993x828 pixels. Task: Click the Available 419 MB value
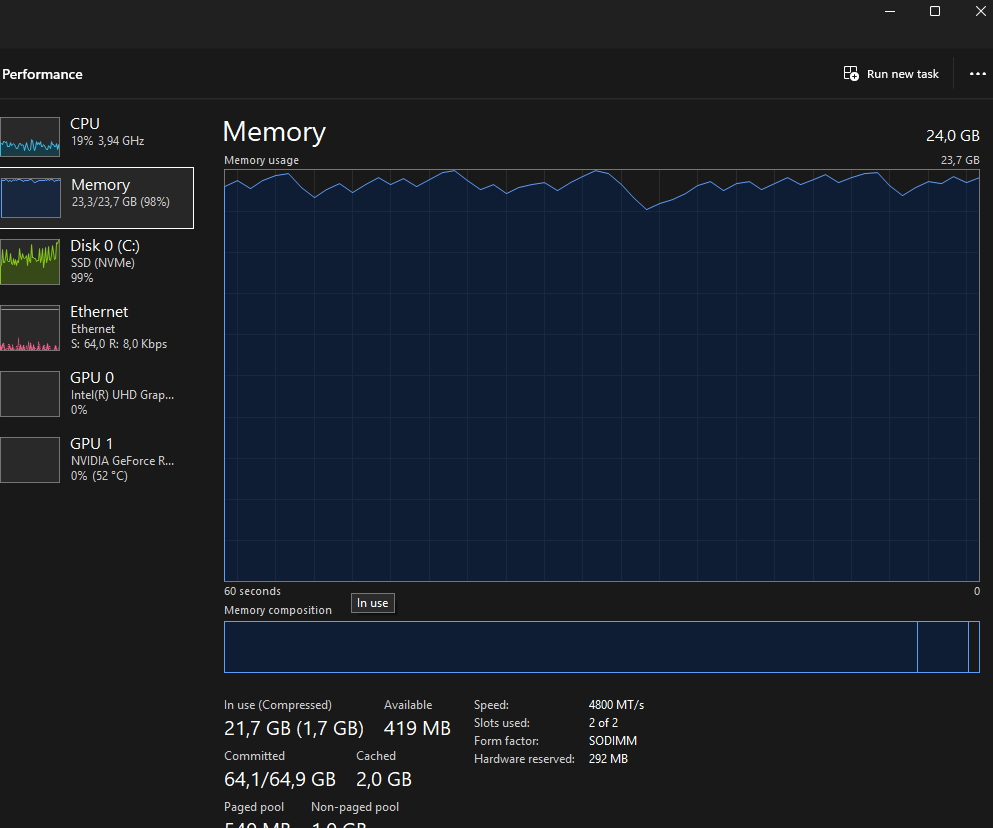(417, 728)
